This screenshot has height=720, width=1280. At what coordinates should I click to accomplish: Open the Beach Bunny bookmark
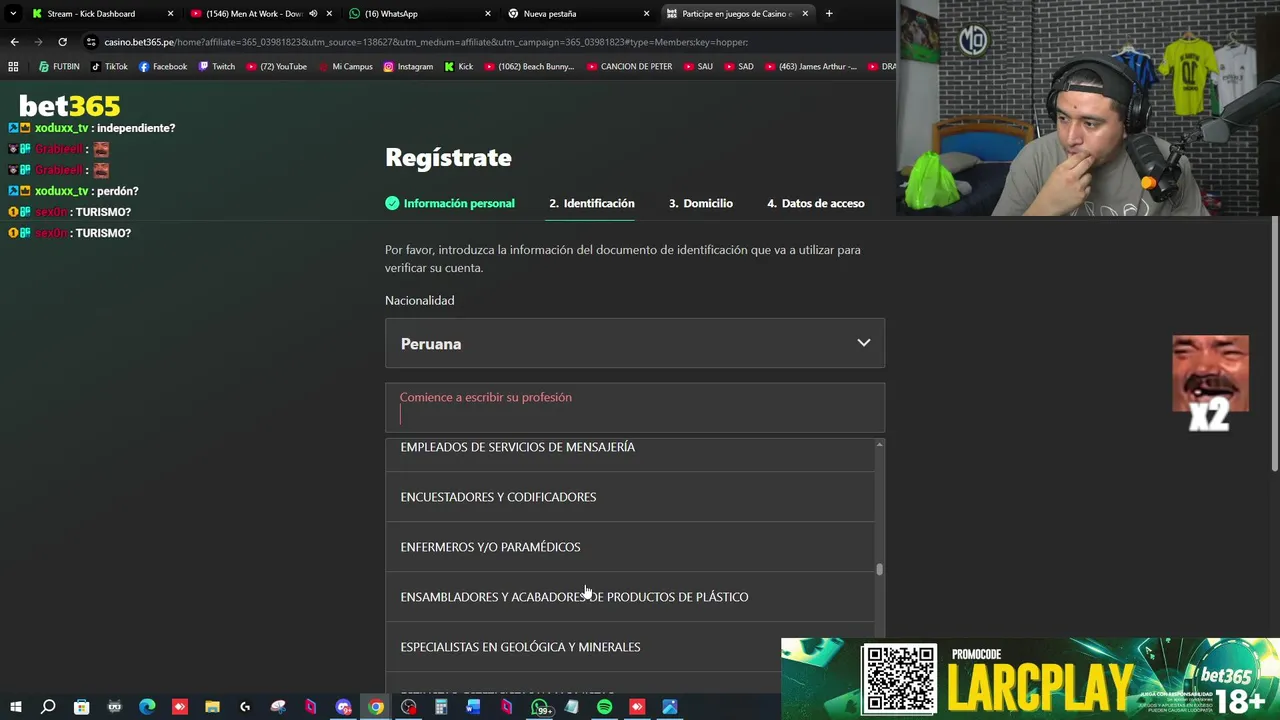(529, 67)
